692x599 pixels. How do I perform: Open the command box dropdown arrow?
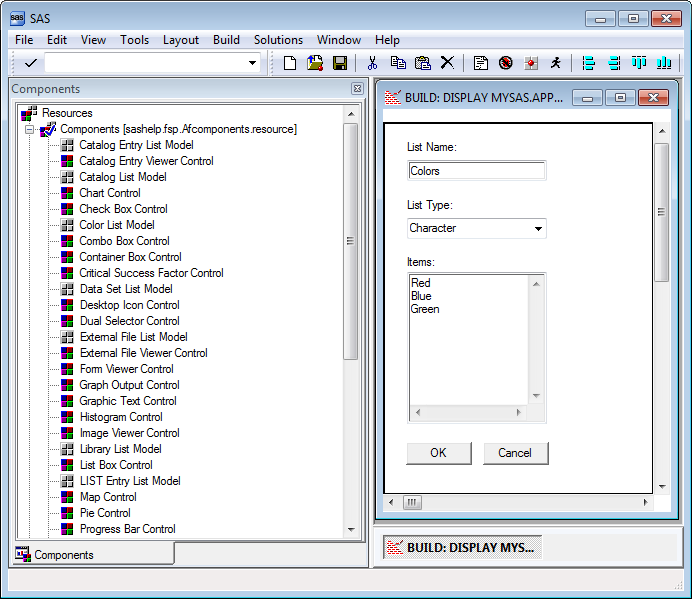(252, 63)
